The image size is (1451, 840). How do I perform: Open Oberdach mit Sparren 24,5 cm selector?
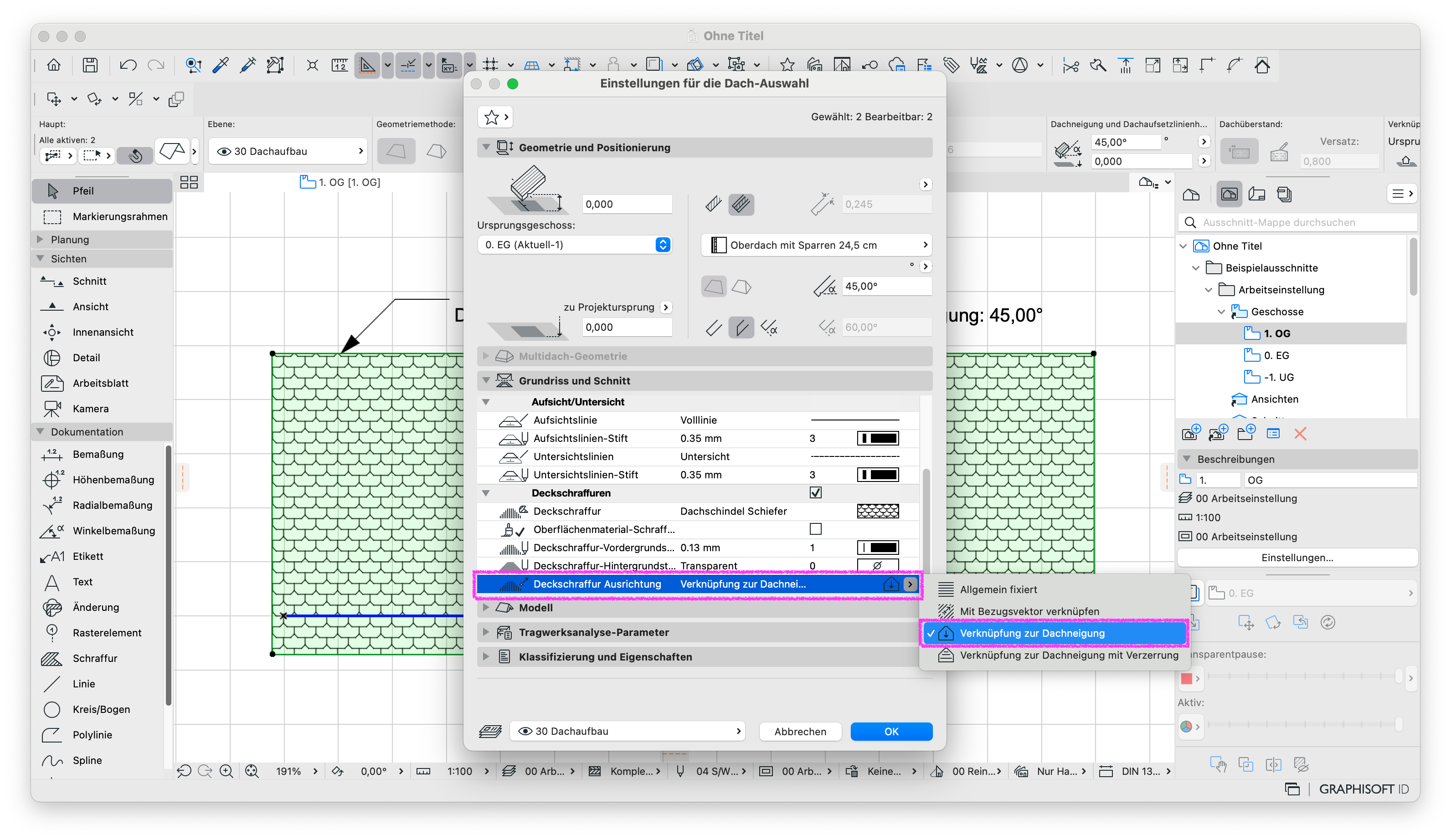tap(817, 245)
